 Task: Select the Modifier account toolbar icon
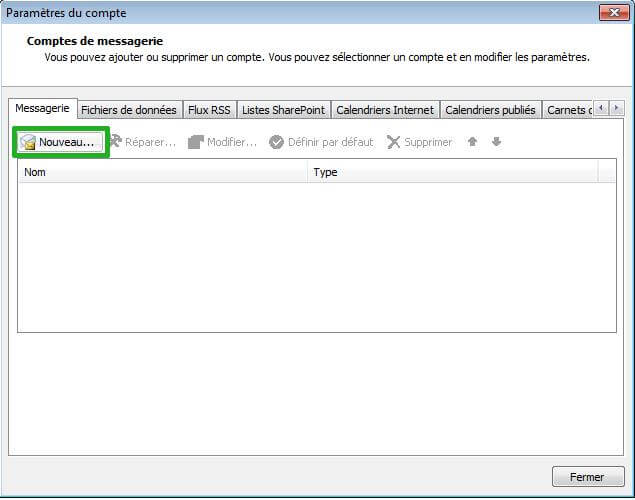(x=196, y=142)
